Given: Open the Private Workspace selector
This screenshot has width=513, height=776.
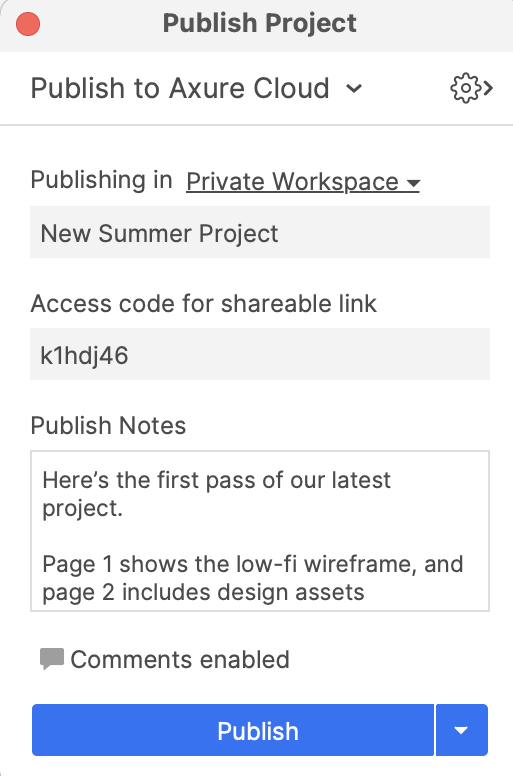Looking at the screenshot, I should (303, 182).
